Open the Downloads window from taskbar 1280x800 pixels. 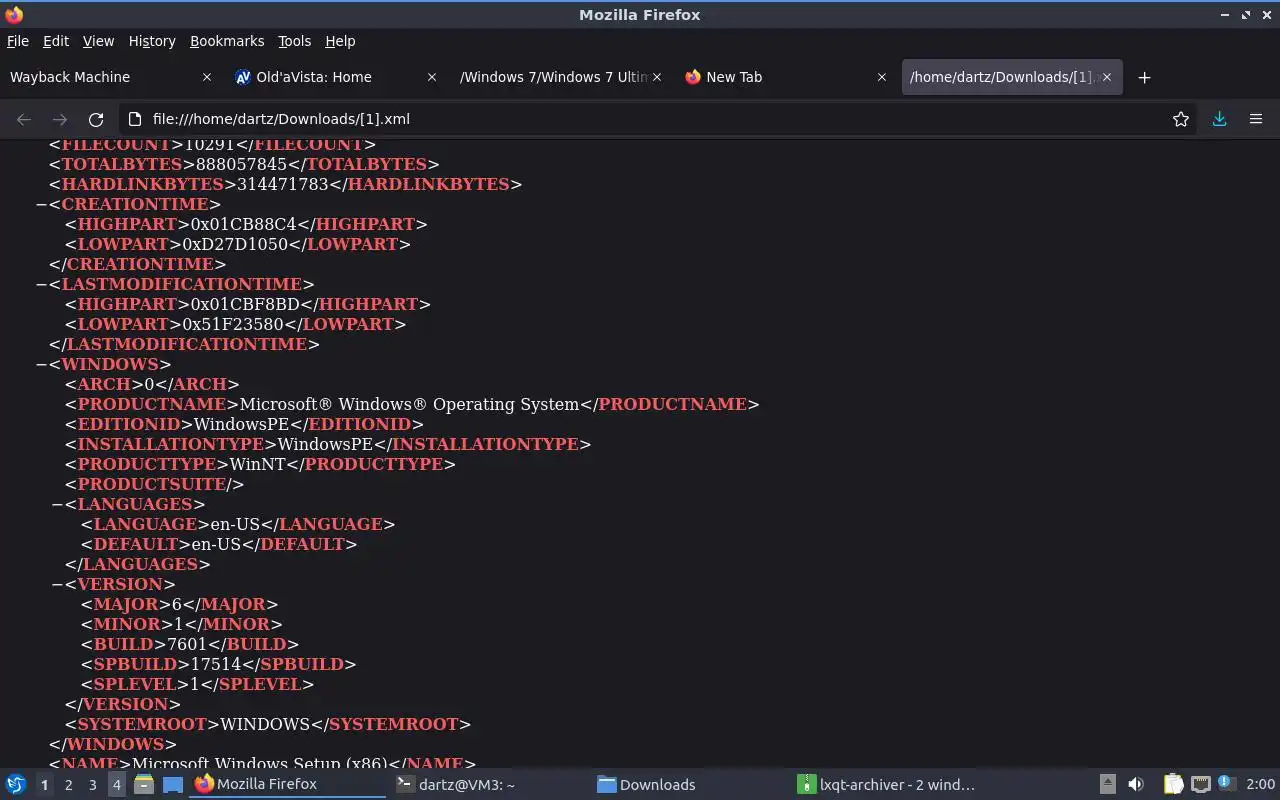[688, 785]
